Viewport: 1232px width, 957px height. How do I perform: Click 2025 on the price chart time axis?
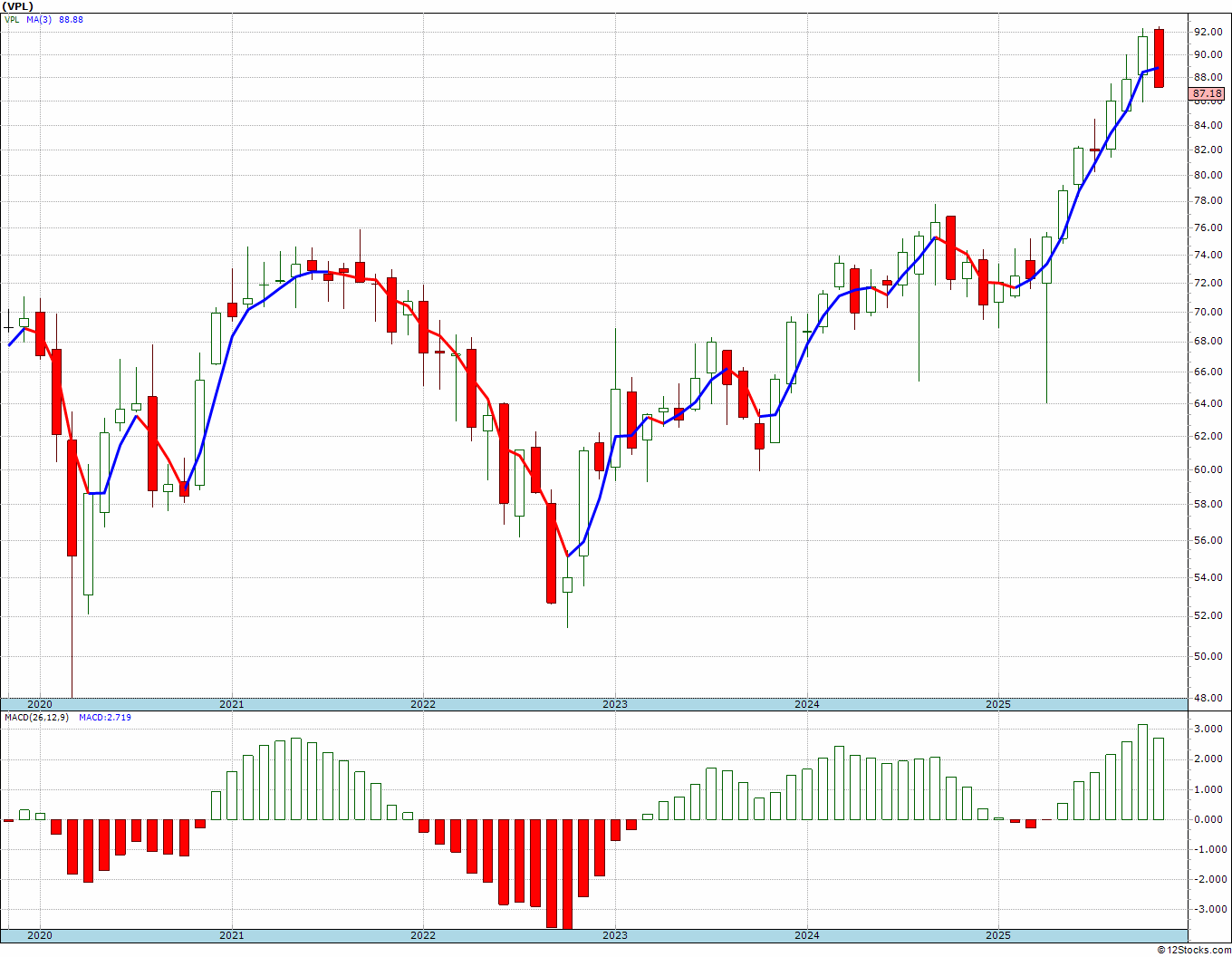(998, 704)
